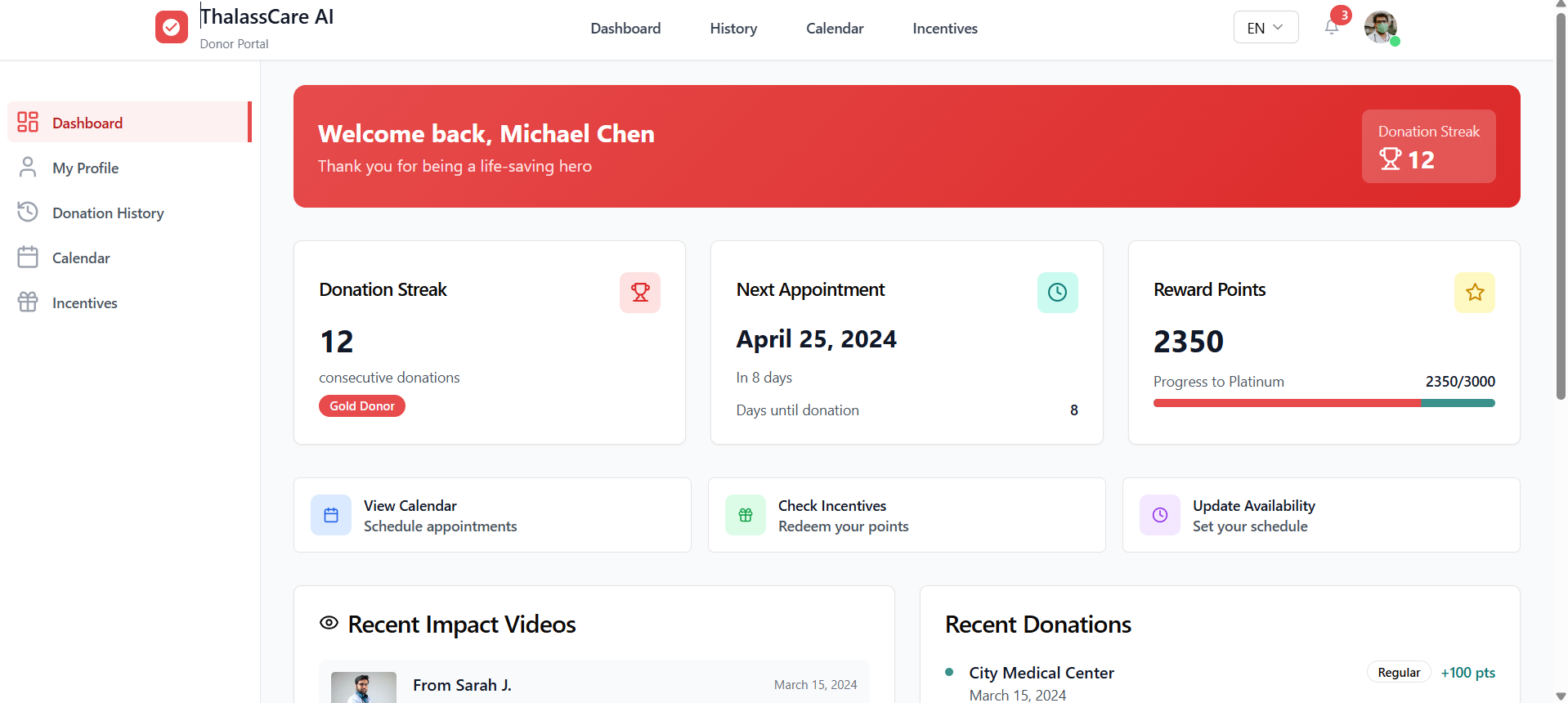Viewport: 1568px width, 703px height.
Task: Click the "April 25, 2024" appointment date
Action: (x=816, y=338)
